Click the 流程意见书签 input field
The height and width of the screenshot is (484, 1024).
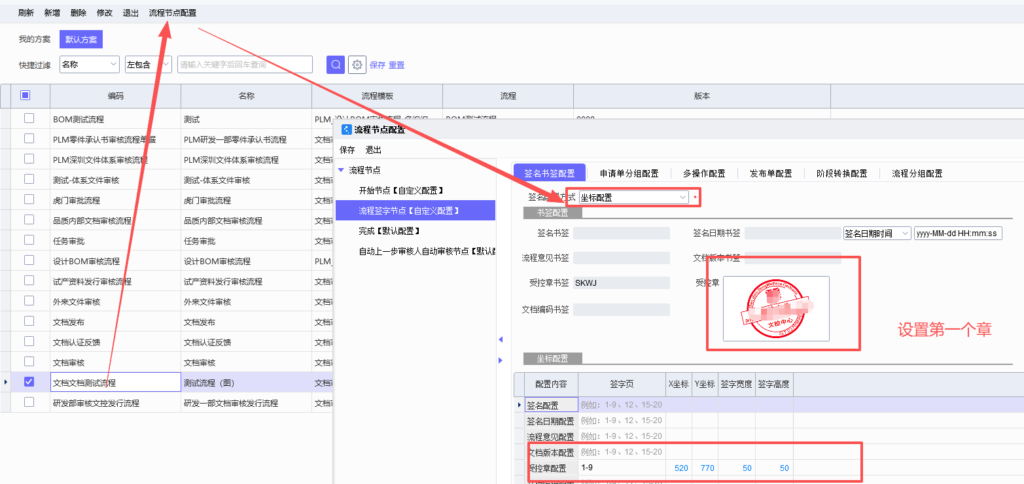(x=621, y=258)
